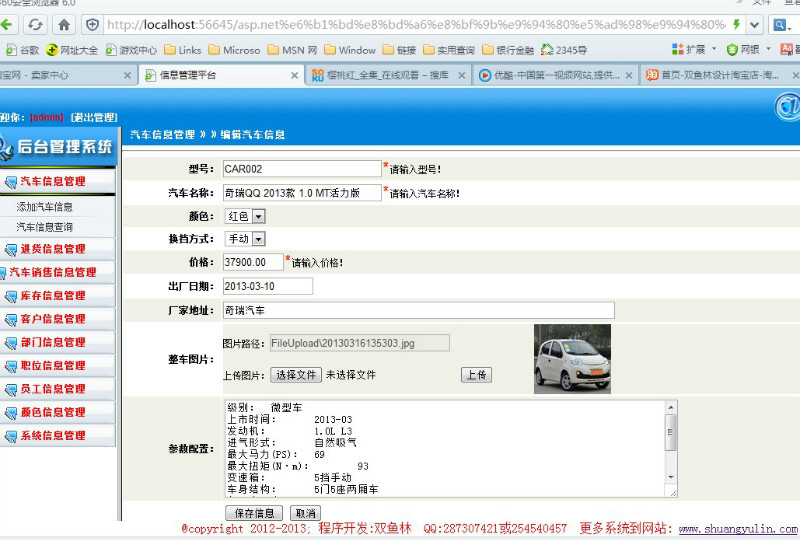800x540 pixels.
Task: Click the text area scrollbar up arrow
Action: coord(671,407)
